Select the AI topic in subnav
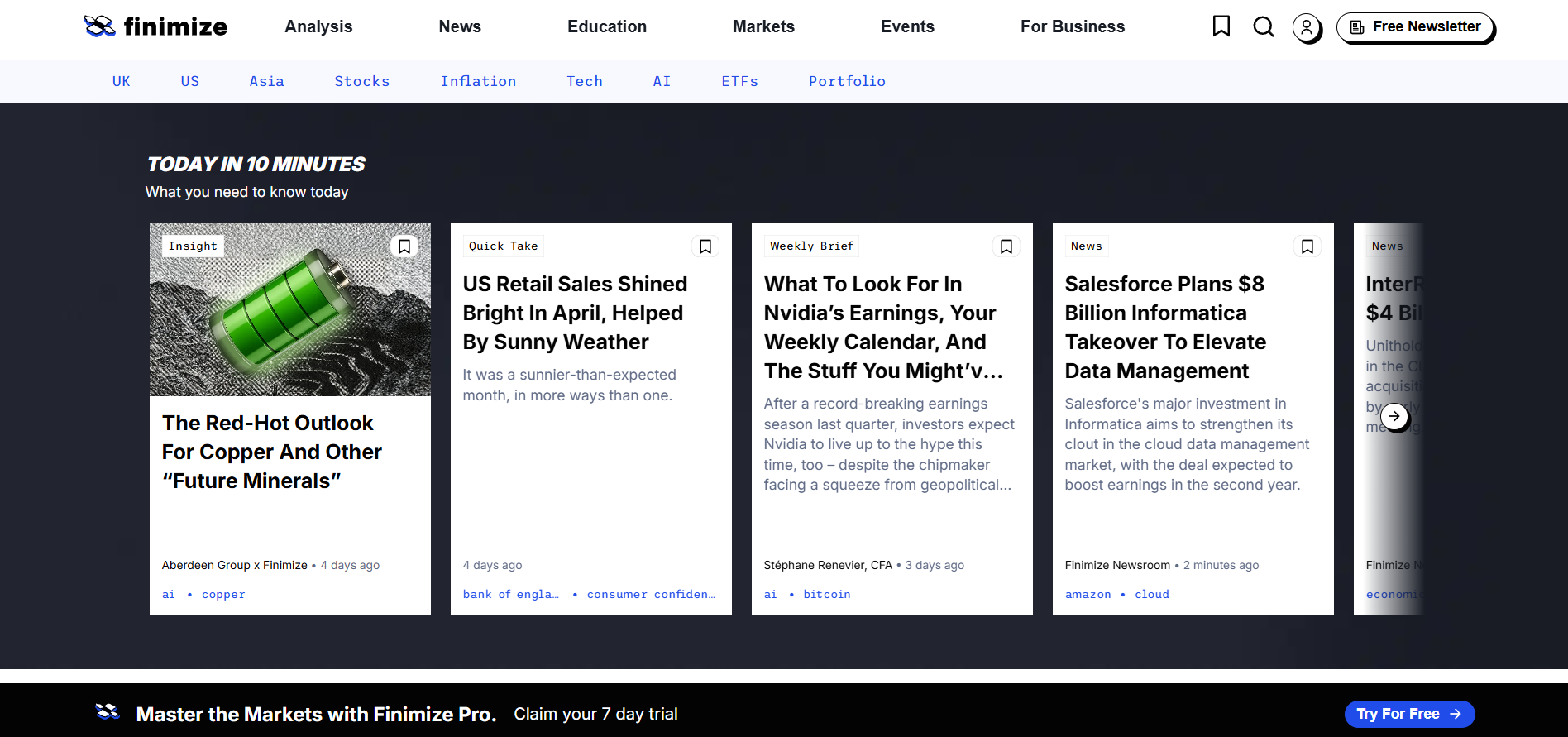The width and height of the screenshot is (1568, 737). (662, 81)
